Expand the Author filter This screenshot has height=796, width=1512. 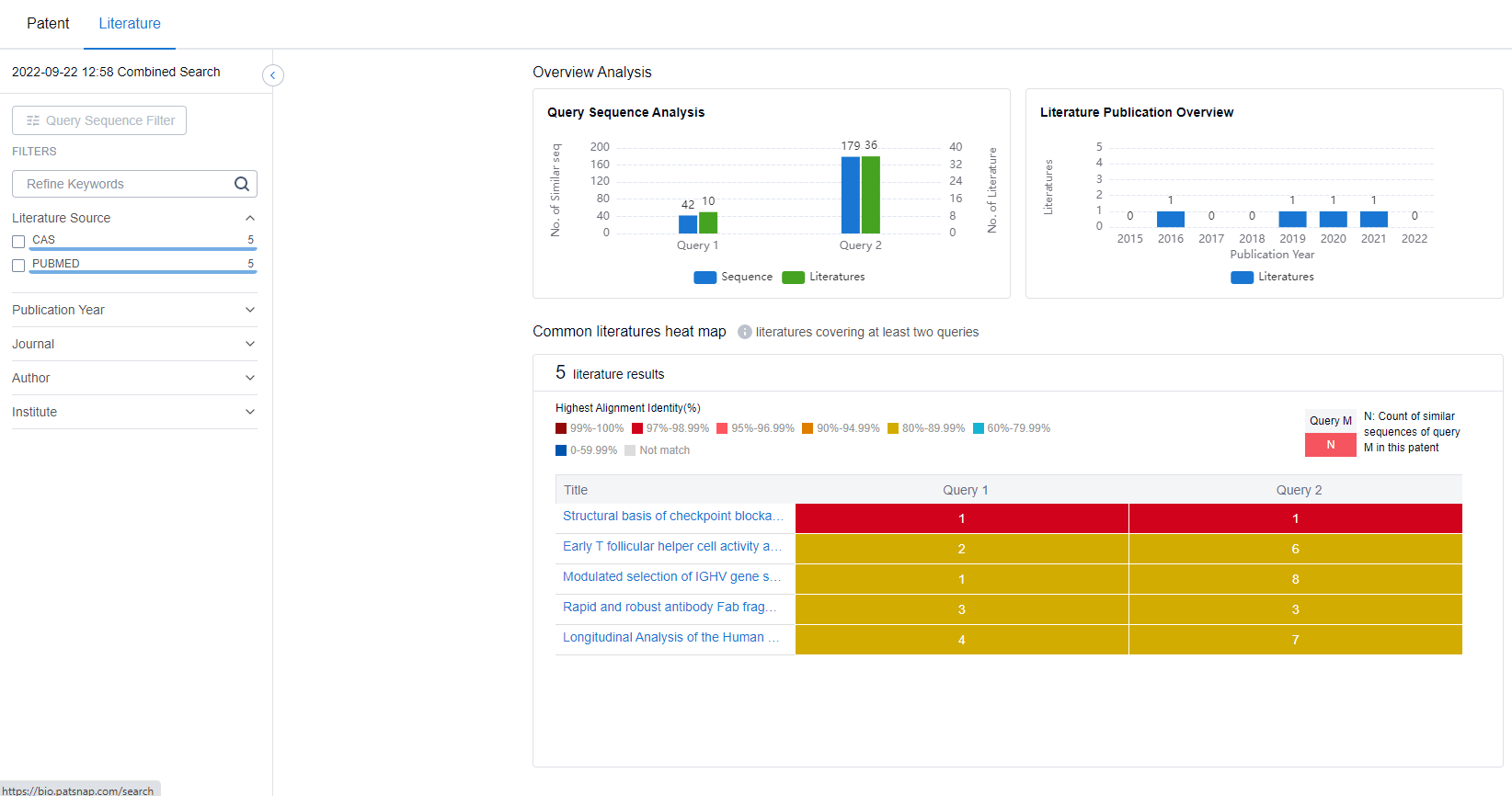pos(250,378)
